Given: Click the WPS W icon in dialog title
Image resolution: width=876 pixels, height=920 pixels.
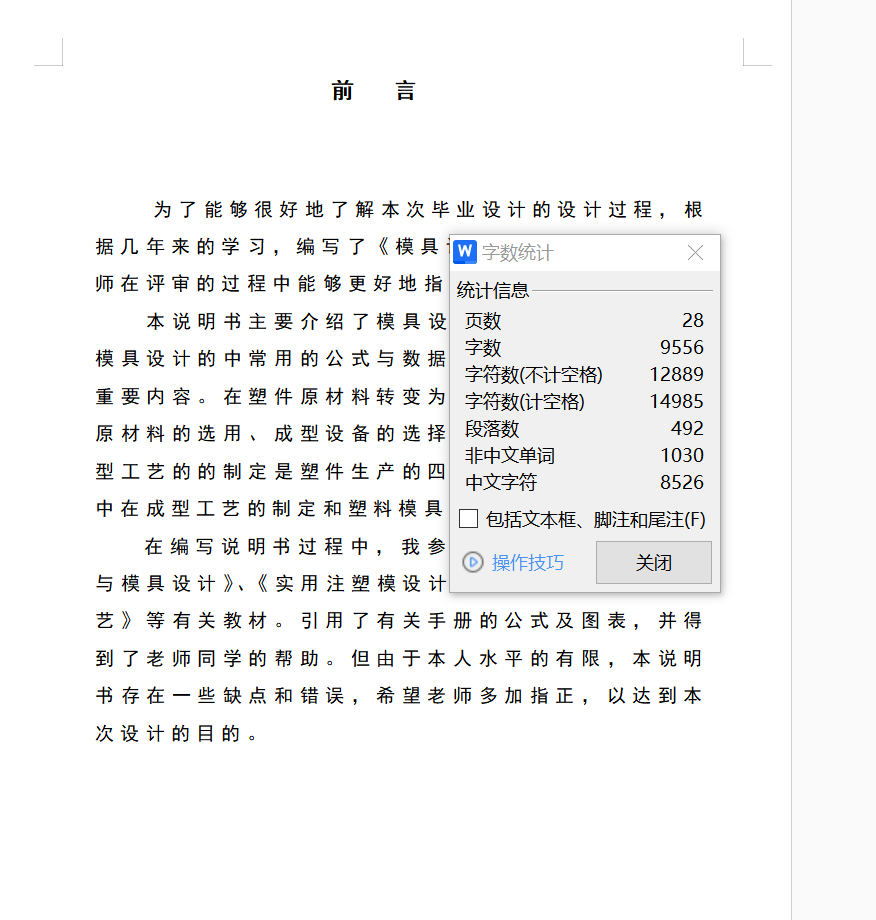Looking at the screenshot, I should point(465,252).
